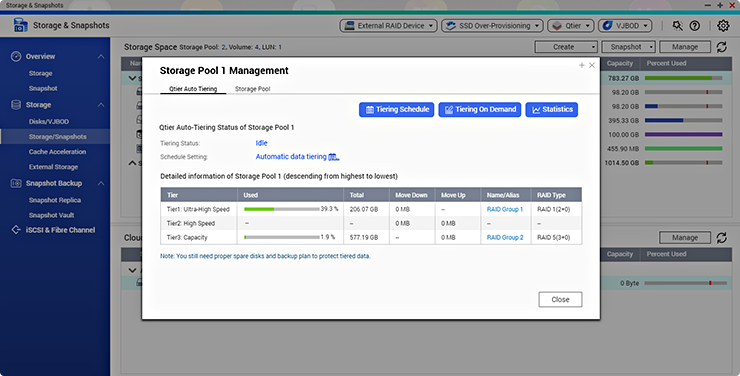Click the 1014.50 GB capacity cell

tap(622, 163)
